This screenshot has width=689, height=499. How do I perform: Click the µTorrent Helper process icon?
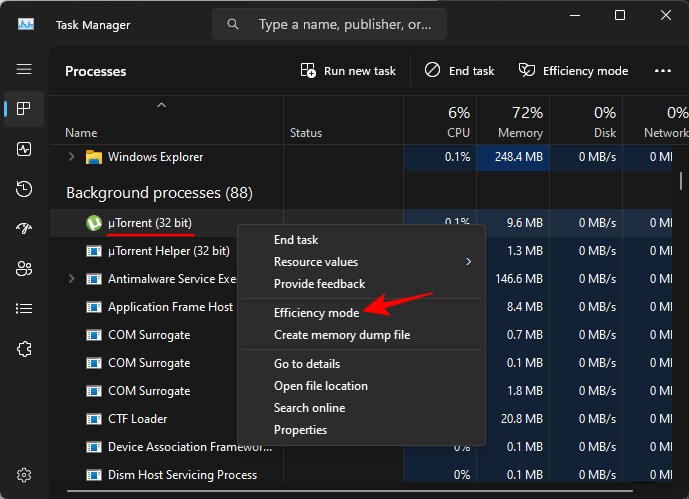pyautogui.click(x=94, y=251)
